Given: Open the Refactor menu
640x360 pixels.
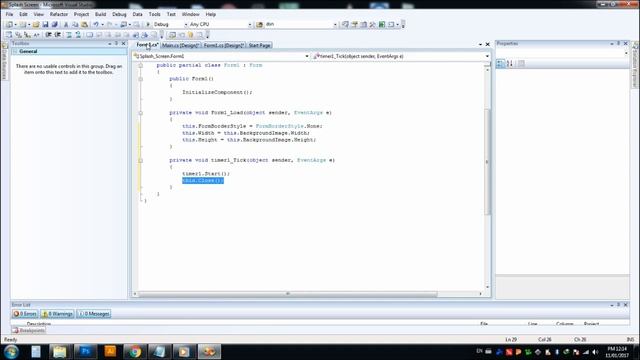Looking at the screenshot, I should [59, 14].
